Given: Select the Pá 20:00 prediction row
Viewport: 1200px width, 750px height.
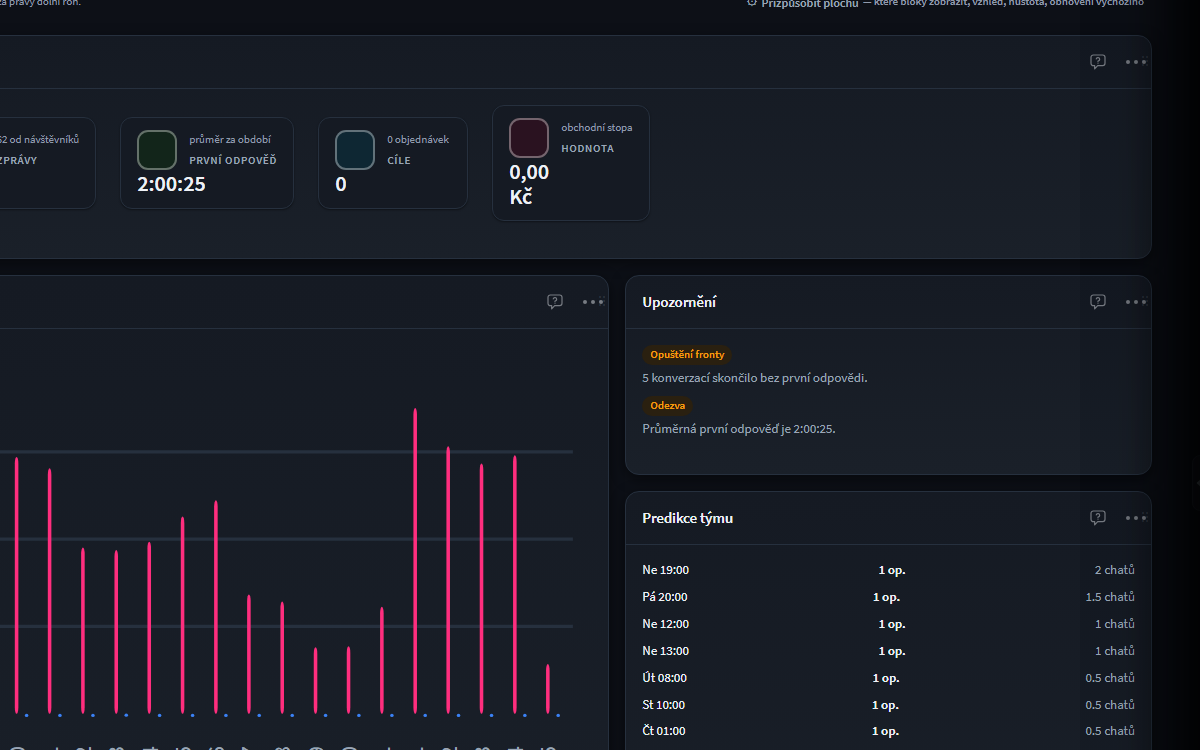Looking at the screenshot, I should pos(888,597).
